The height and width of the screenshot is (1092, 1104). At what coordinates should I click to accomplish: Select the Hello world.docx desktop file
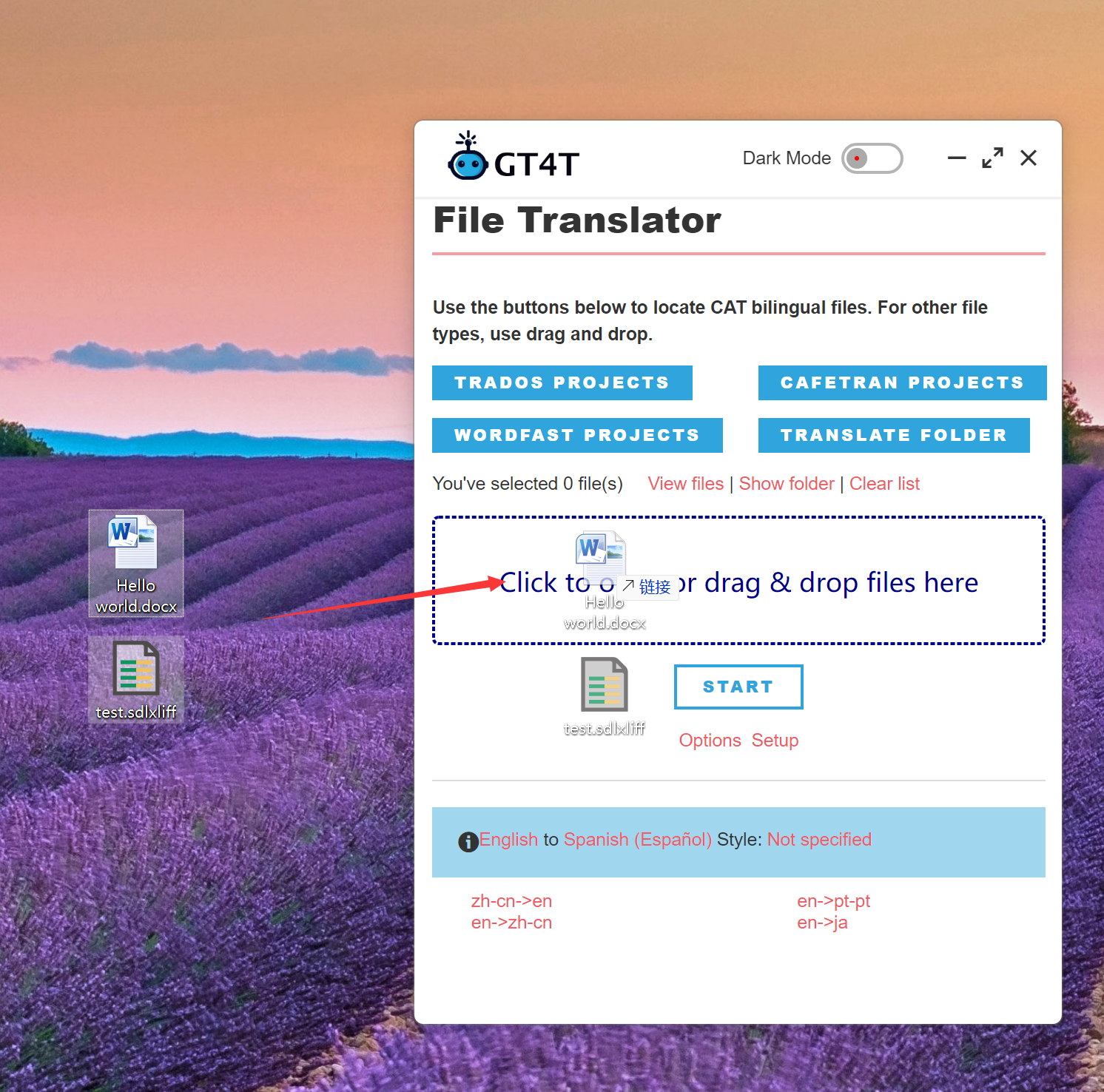point(135,562)
